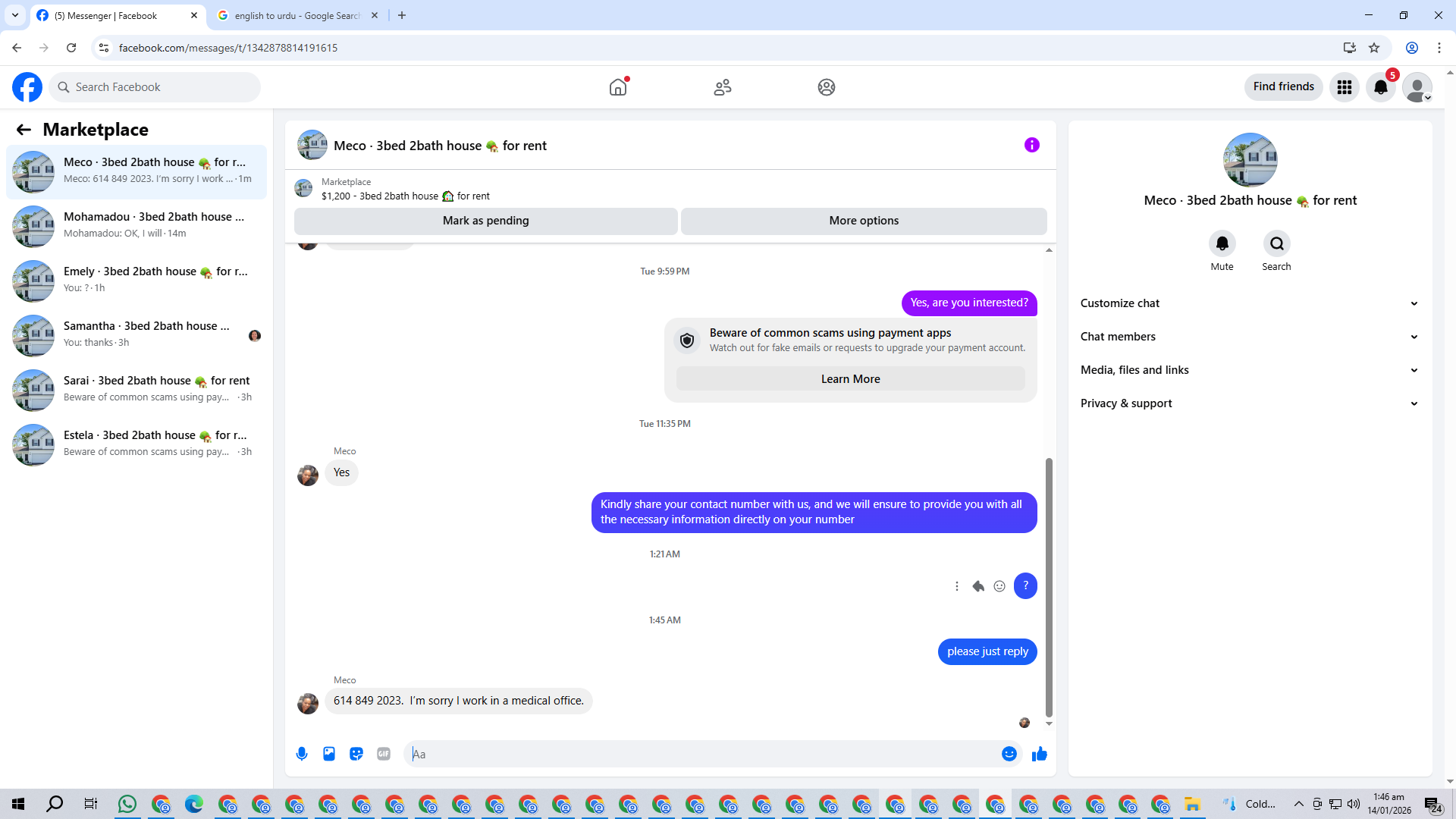Click Learn More about scams
1456x819 pixels.
coord(850,379)
